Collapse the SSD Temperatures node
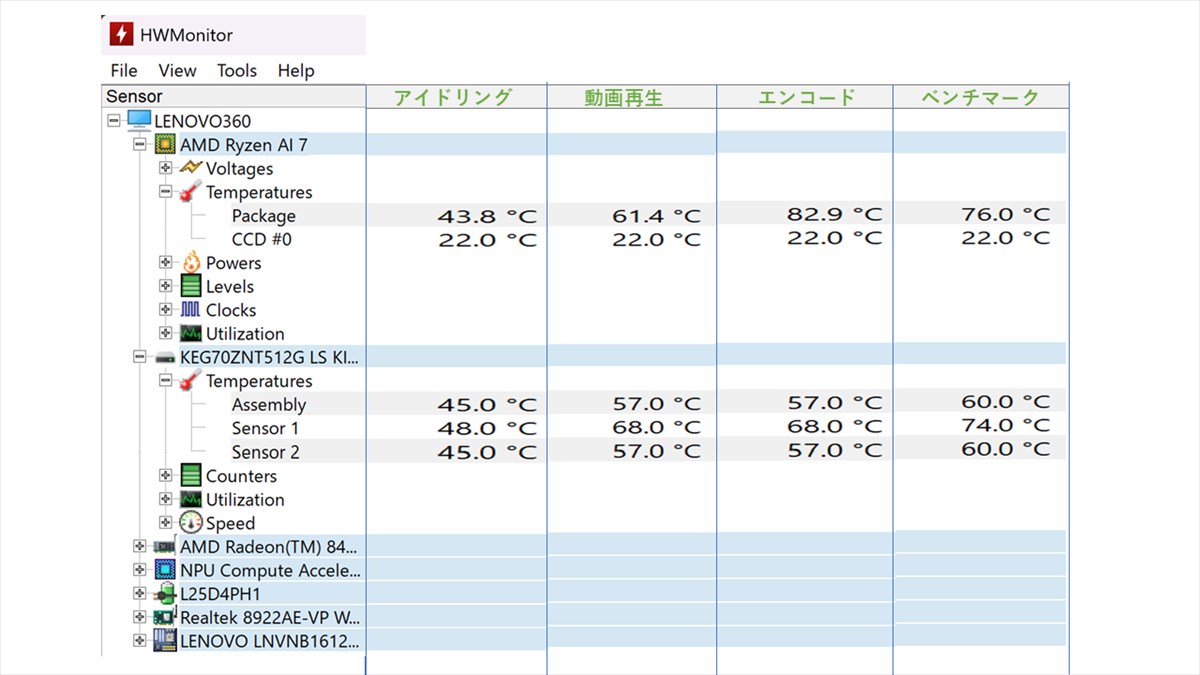Screen dimensions: 1200x675 166,381
